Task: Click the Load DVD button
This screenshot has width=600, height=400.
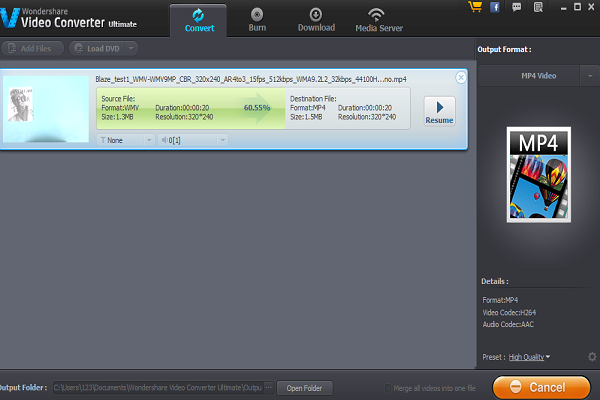Action: pos(98,49)
